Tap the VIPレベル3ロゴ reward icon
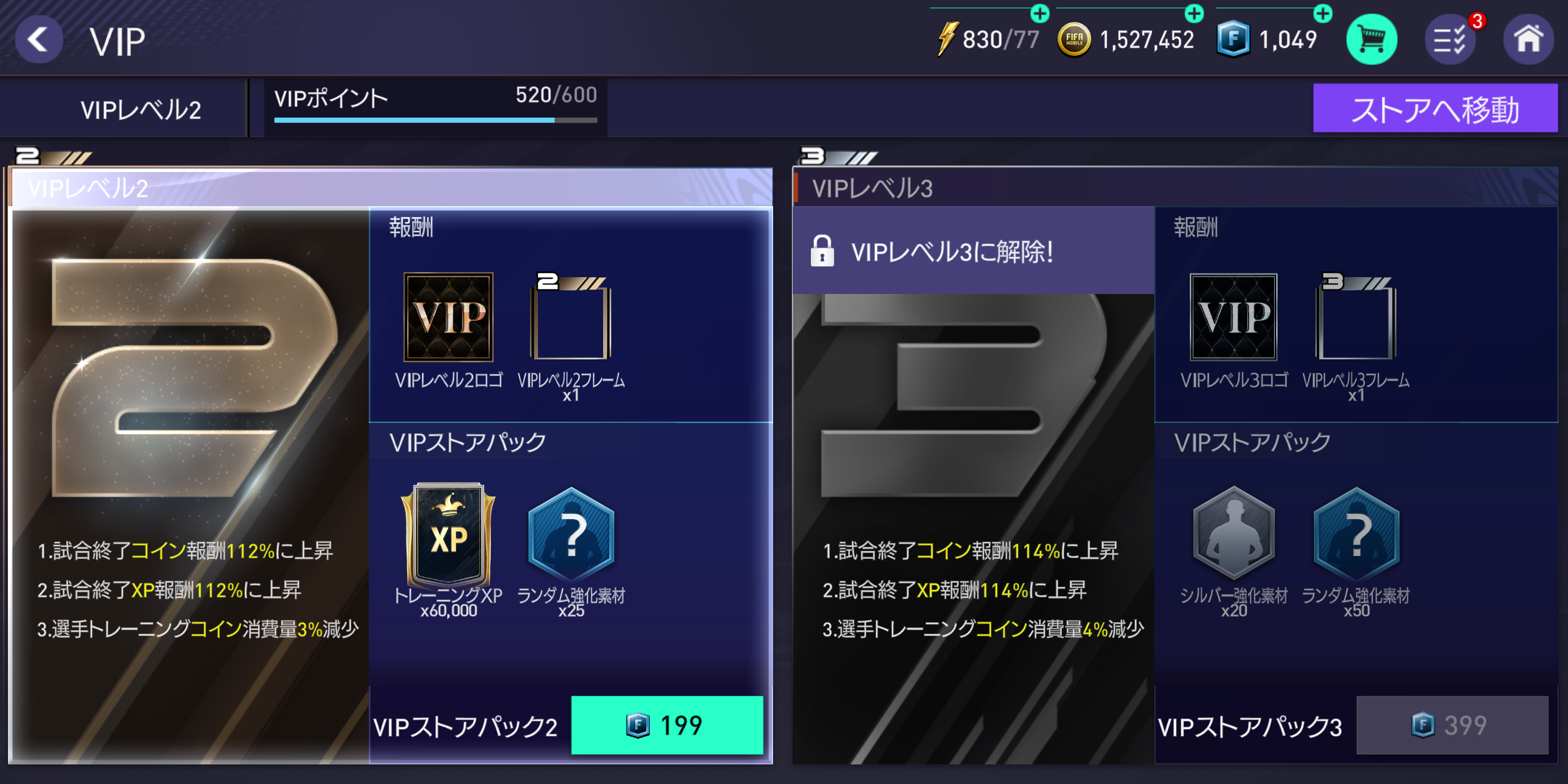This screenshot has height=784, width=1568. tap(1233, 317)
